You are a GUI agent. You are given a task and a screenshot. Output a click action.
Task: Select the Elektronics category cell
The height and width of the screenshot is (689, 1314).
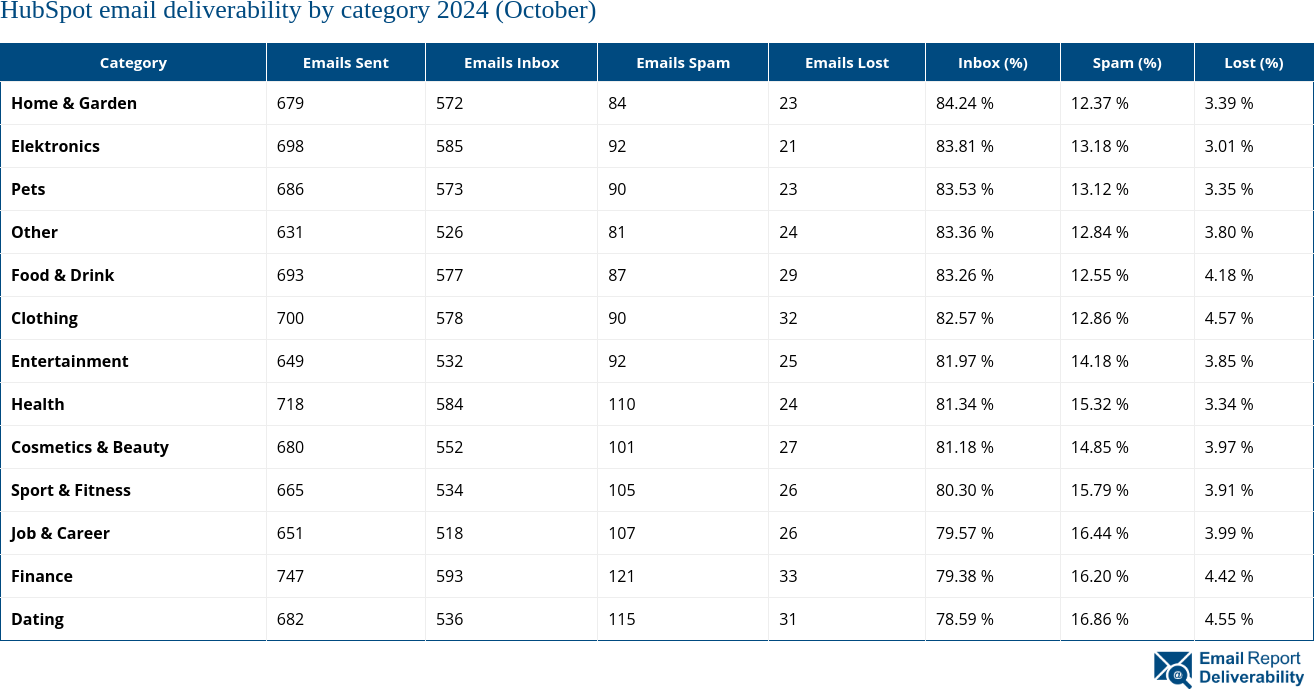point(134,146)
